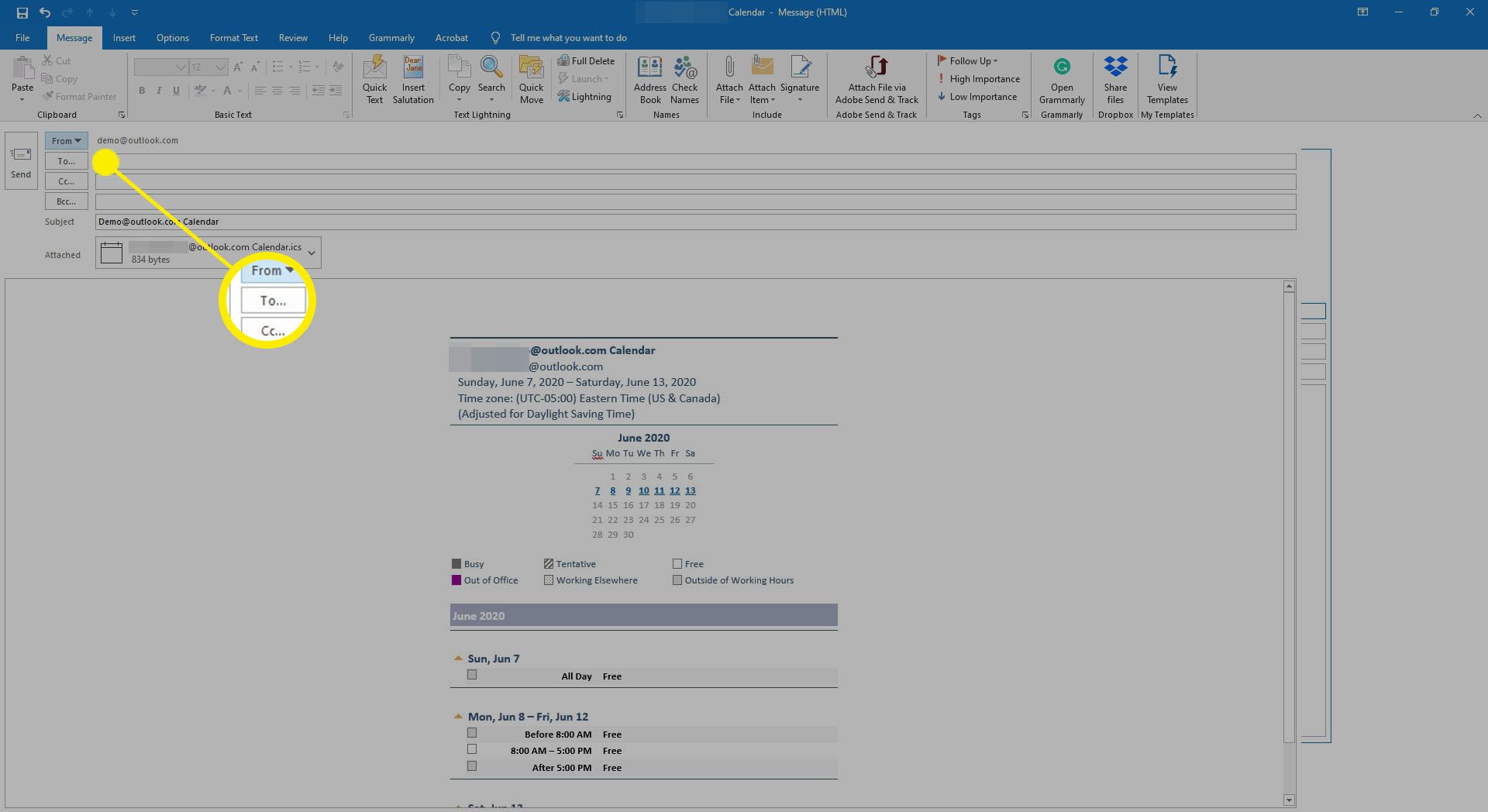The height and width of the screenshot is (812, 1488).
Task: Tick the All Day Free checkbox
Action: (x=472, y=675)
